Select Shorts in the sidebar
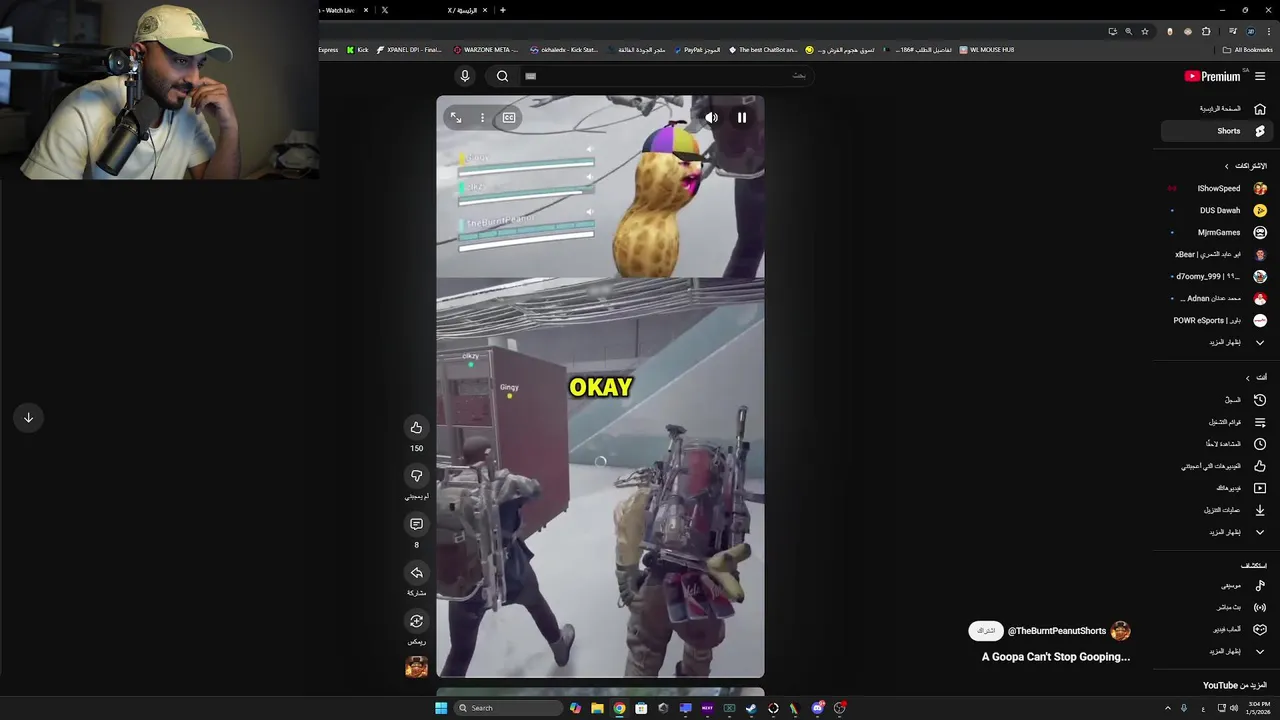 pos(1217,131)
